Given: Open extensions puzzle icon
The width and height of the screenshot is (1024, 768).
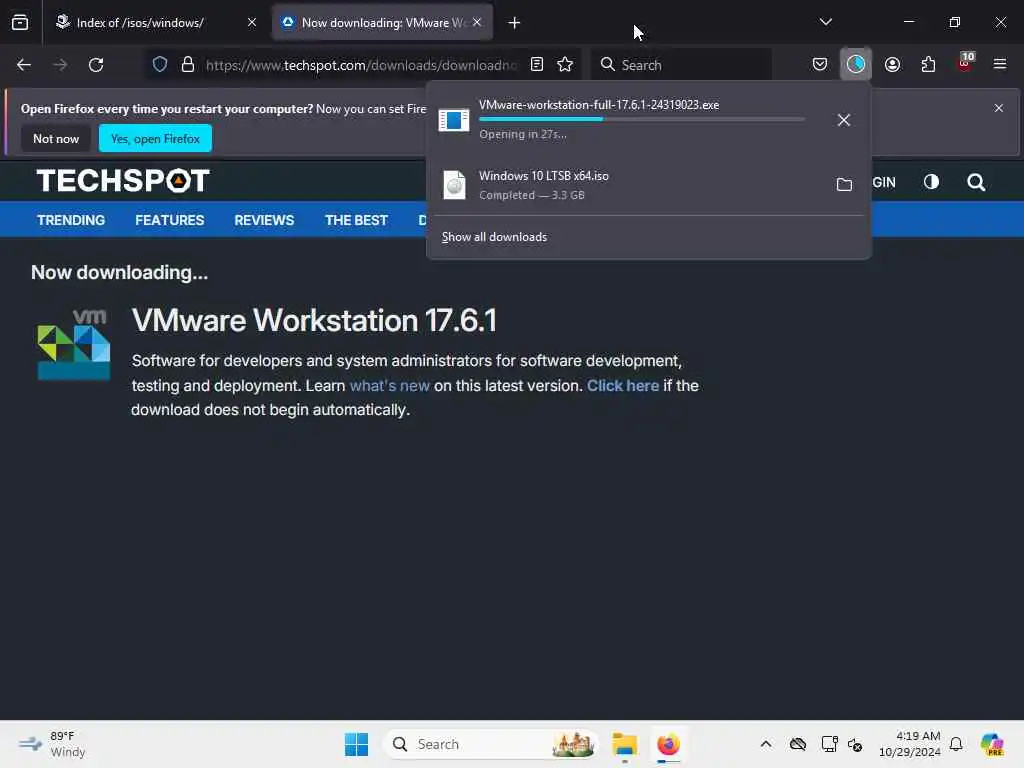Looking at the screenshot, I should 928,65.
